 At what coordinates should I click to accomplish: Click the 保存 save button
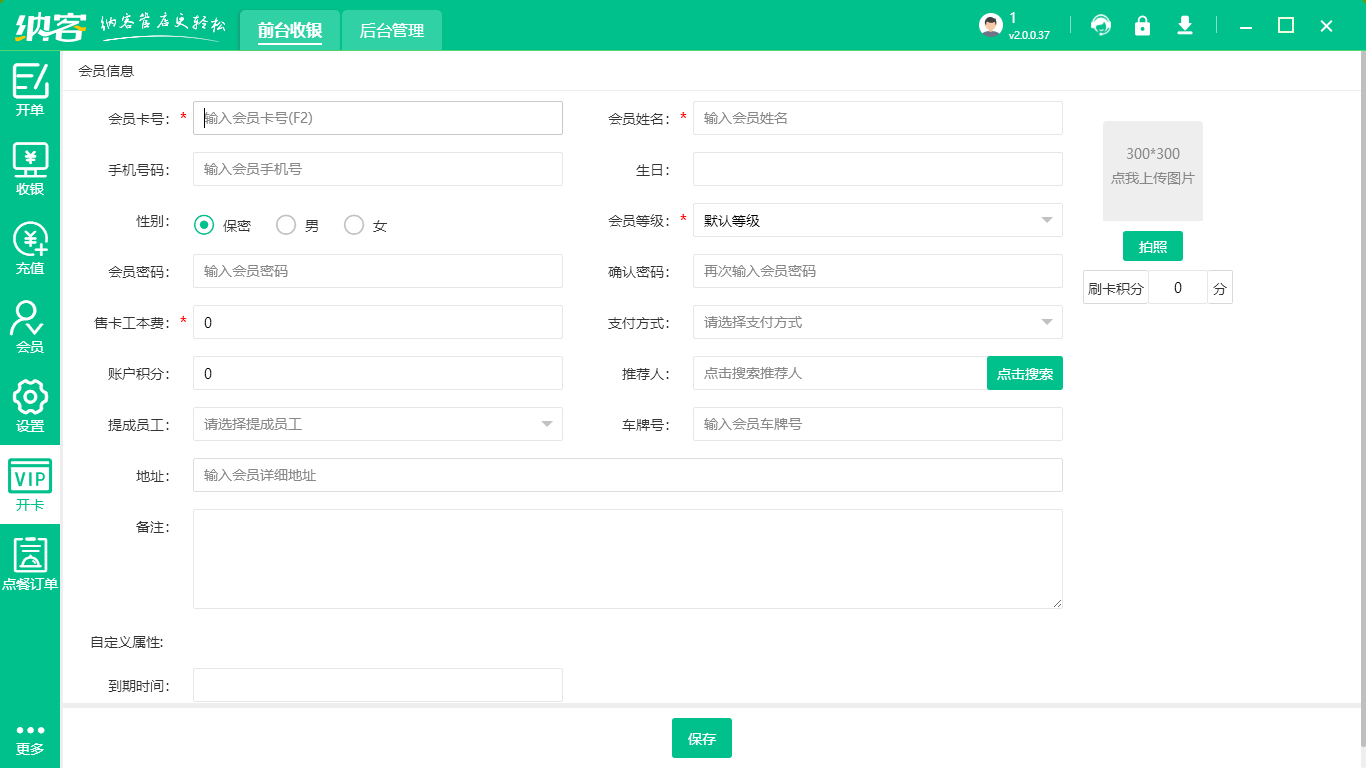coord(701,738)
